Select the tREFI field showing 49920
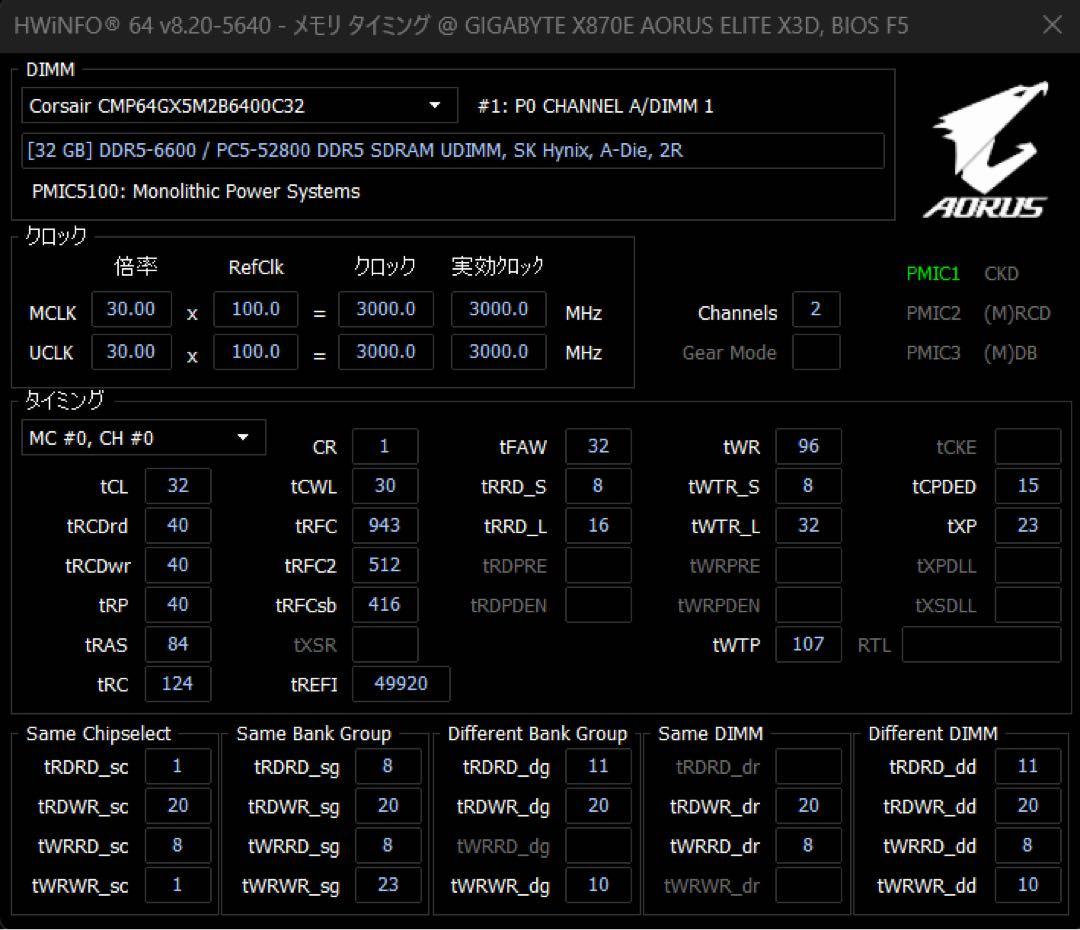 click(x=401, y=684)
